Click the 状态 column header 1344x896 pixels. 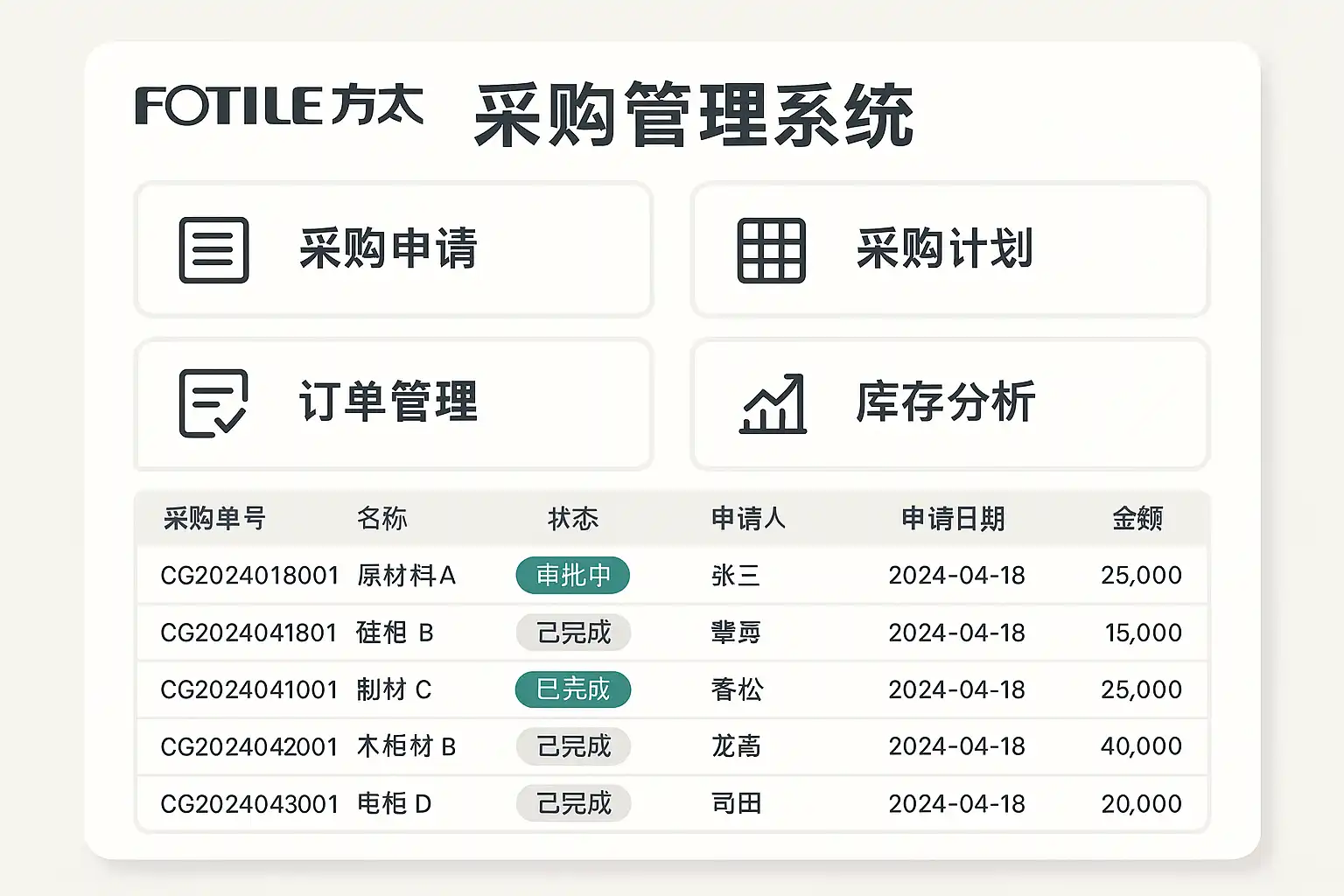click(573, 519)
